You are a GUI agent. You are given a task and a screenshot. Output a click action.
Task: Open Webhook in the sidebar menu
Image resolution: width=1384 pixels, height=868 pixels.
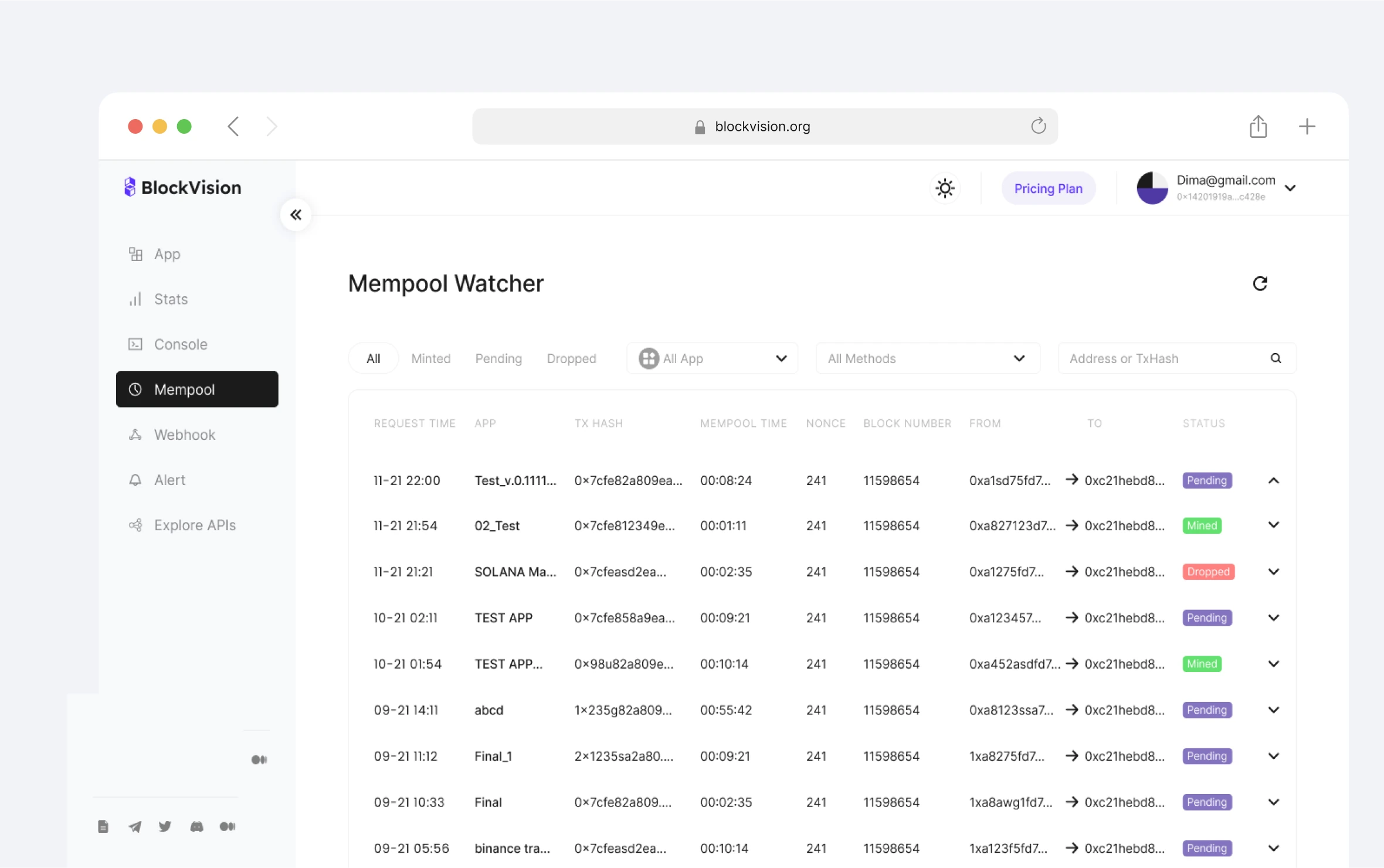tap(184, 435)
